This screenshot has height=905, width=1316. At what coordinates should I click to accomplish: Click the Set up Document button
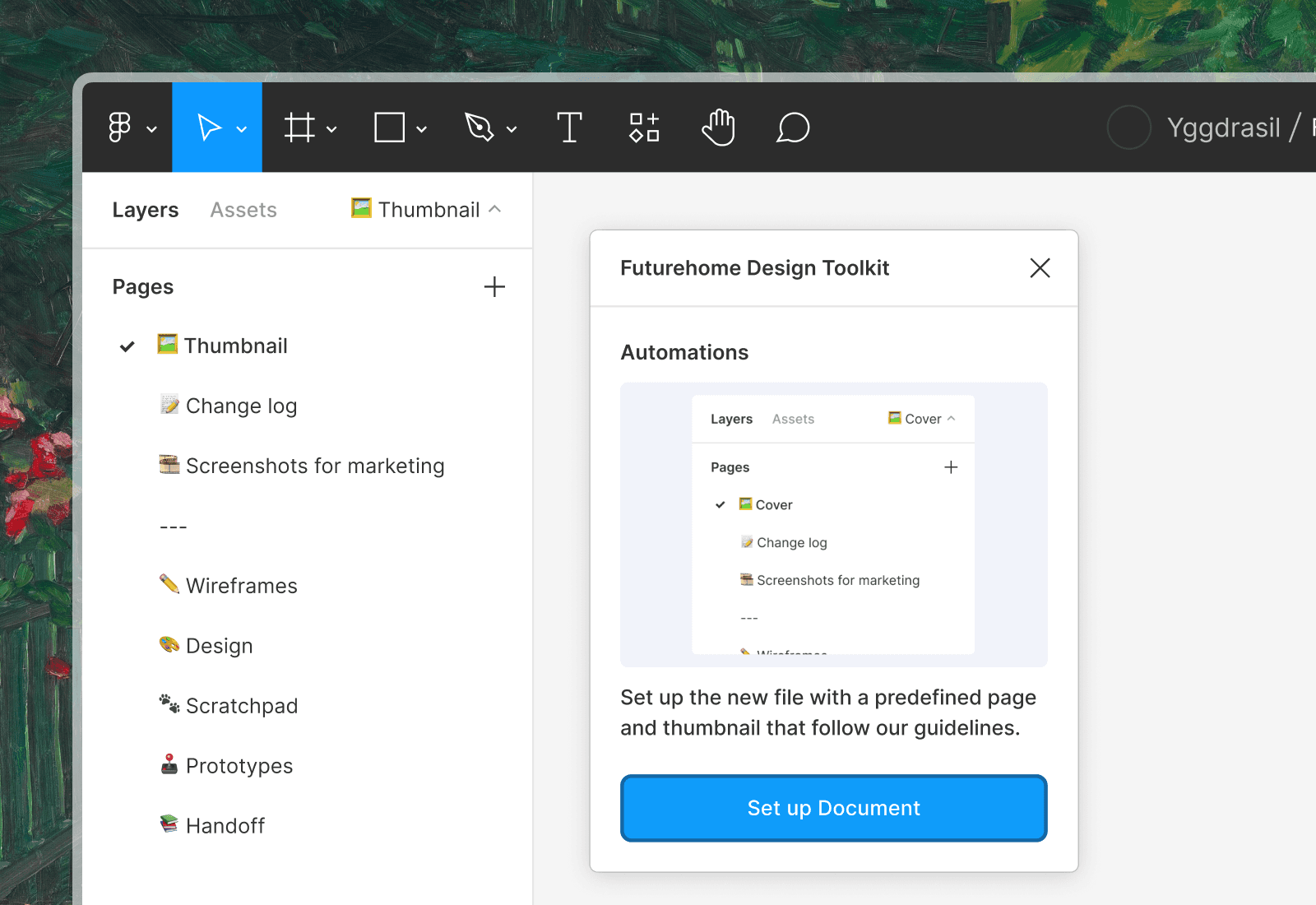coord(834,808)
